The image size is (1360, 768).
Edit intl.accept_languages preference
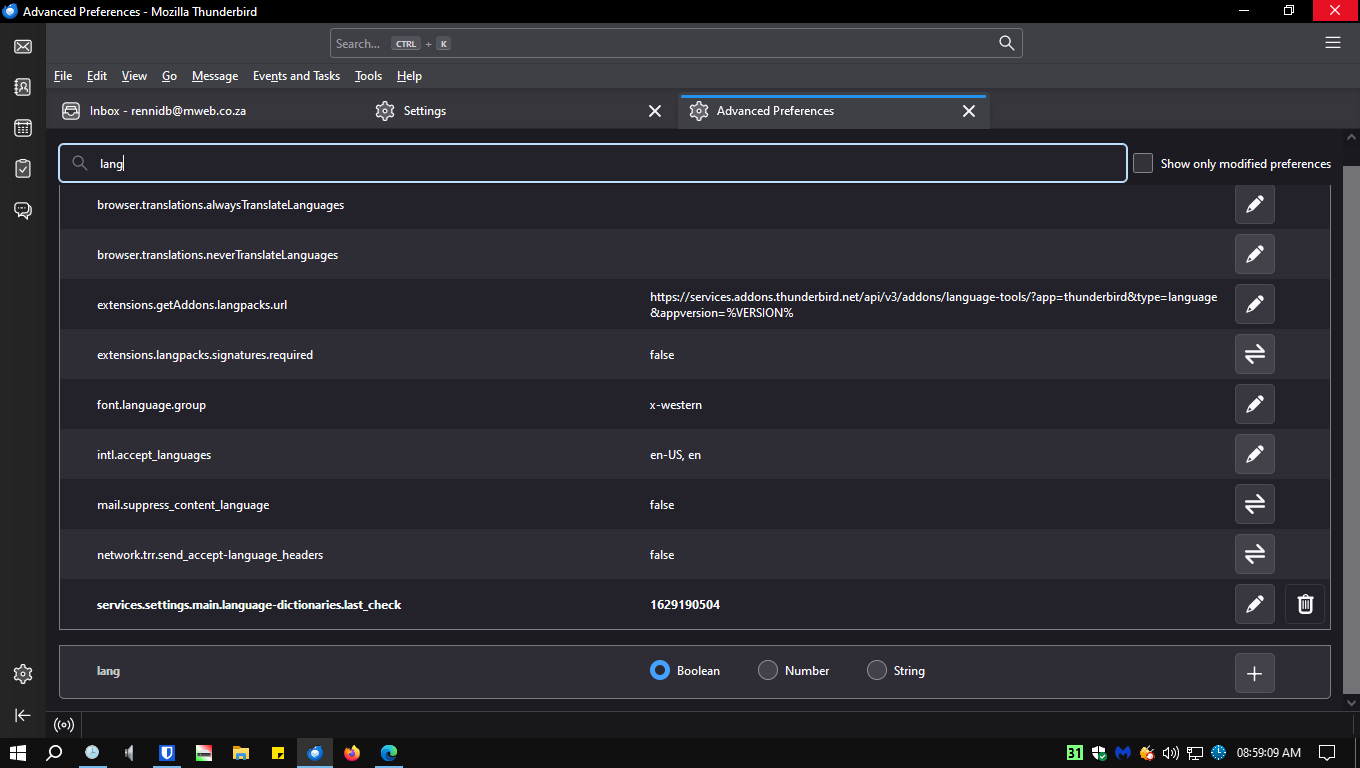tap(1255, 454)
